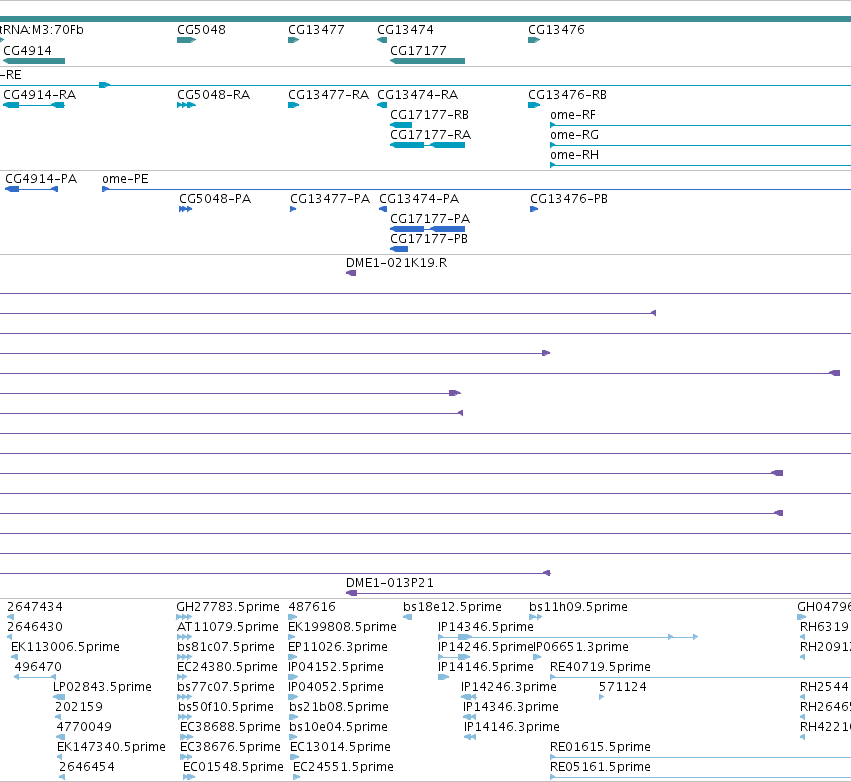Click the ome-RF transcript label
The image size is (851, 782).
(x=573, y=115)
